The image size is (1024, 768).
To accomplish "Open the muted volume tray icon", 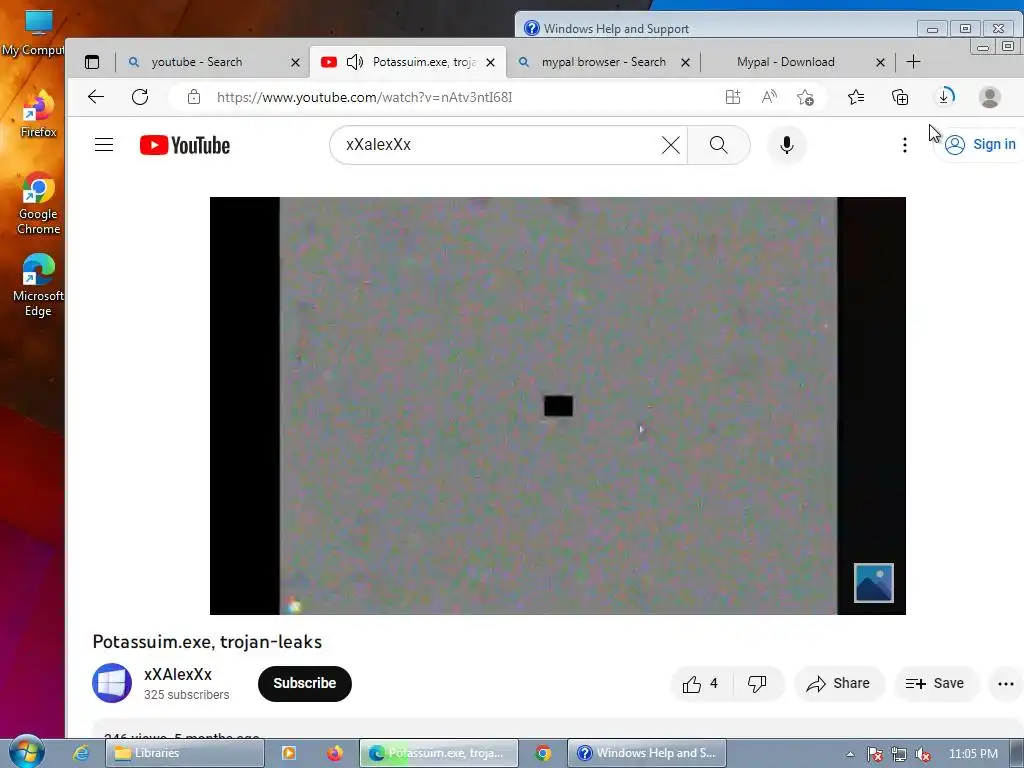I will (x=923, y=754).
